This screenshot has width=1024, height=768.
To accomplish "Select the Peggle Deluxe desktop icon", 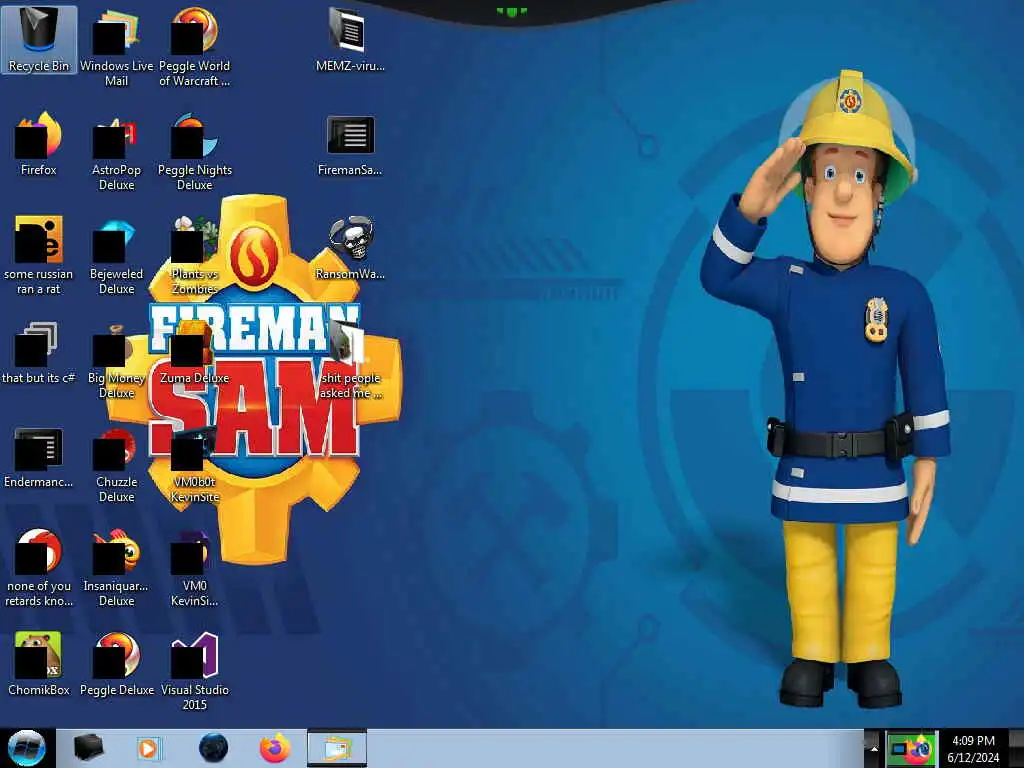I will coord(116,664).
